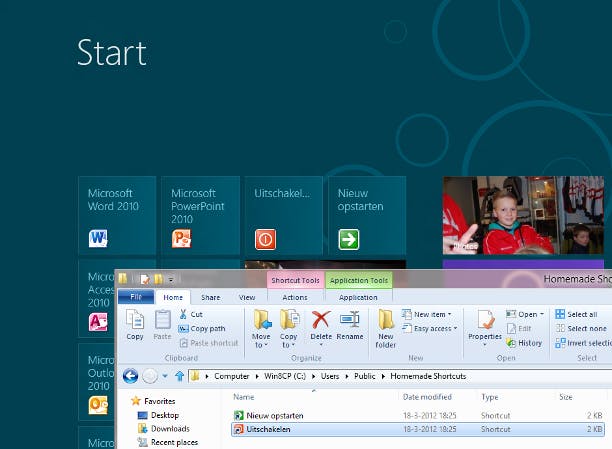Click Paste shortcut in the ribbon
The height and width of the screenshot is (449, 612).
[x=209, y=343]
